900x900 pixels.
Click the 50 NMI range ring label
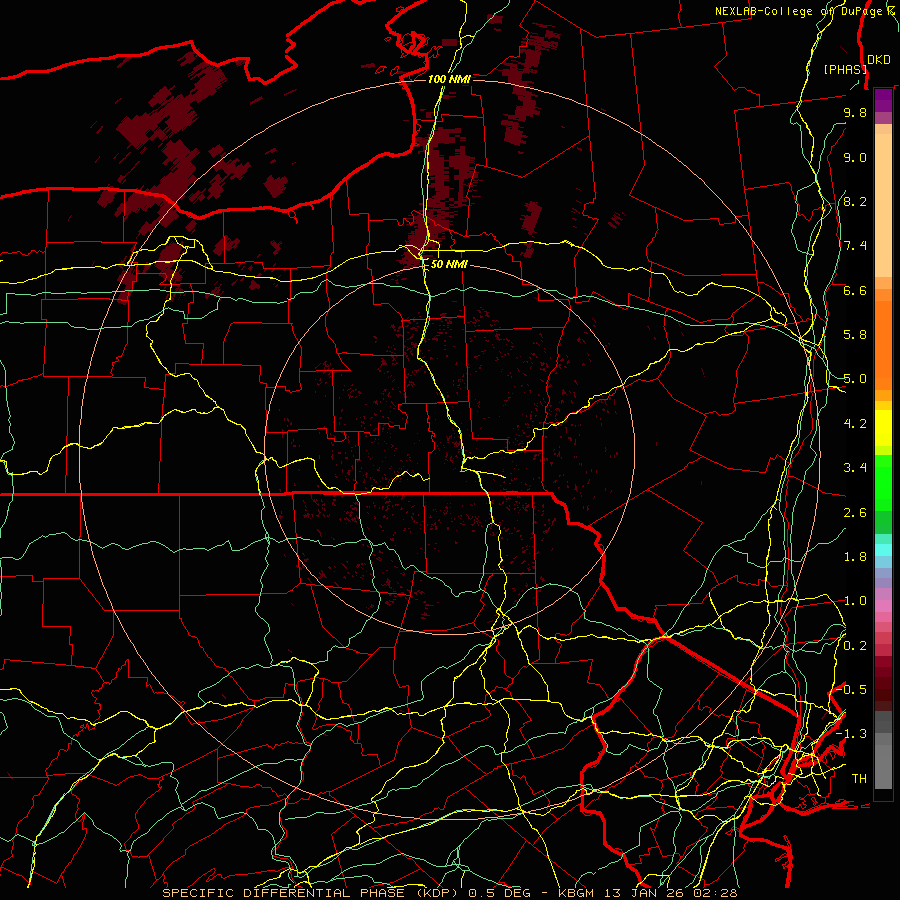pos(449,264)
